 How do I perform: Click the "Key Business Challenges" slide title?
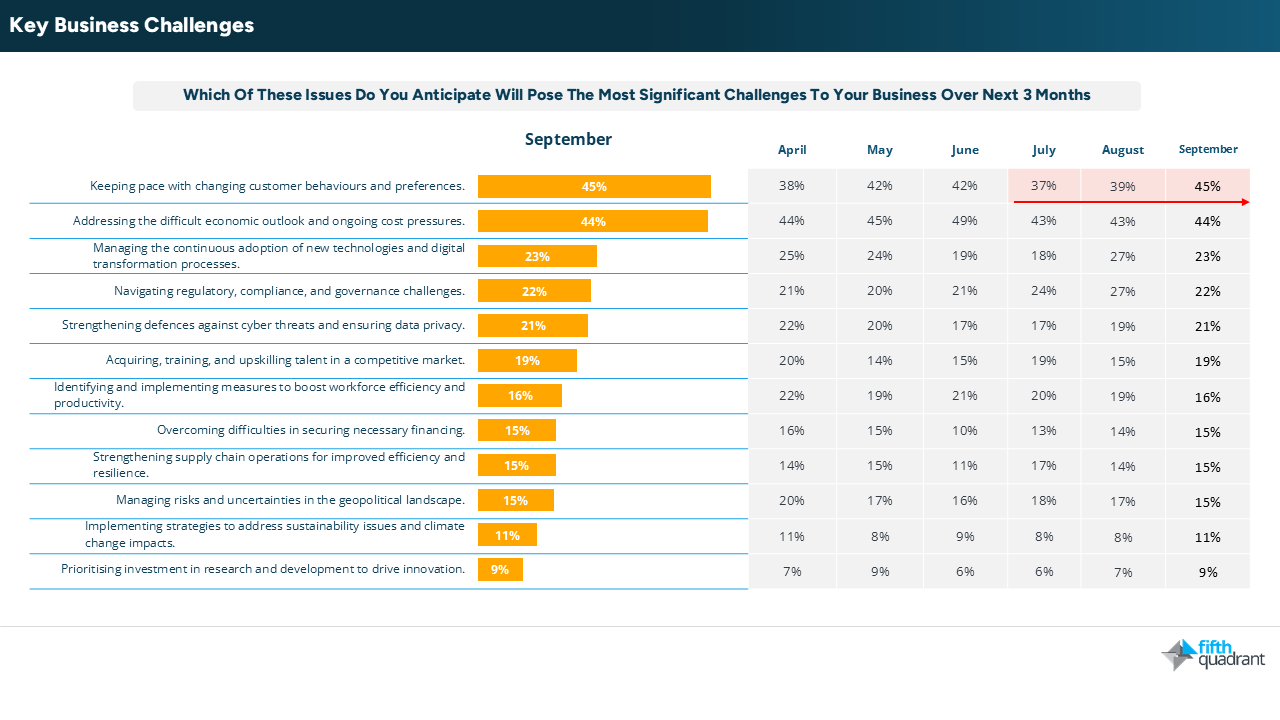[132, 26]
